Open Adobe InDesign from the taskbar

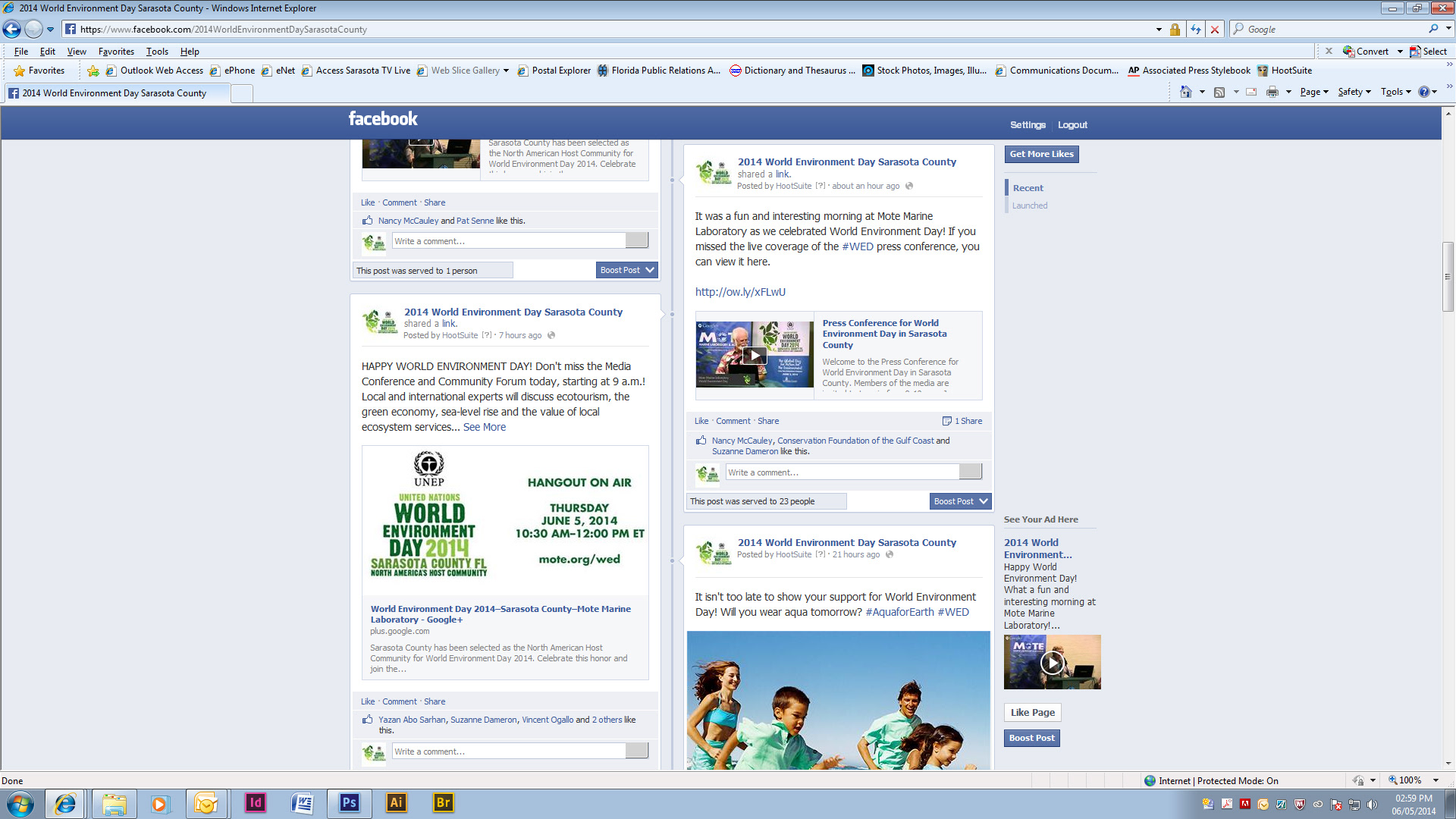pos(256,803)
